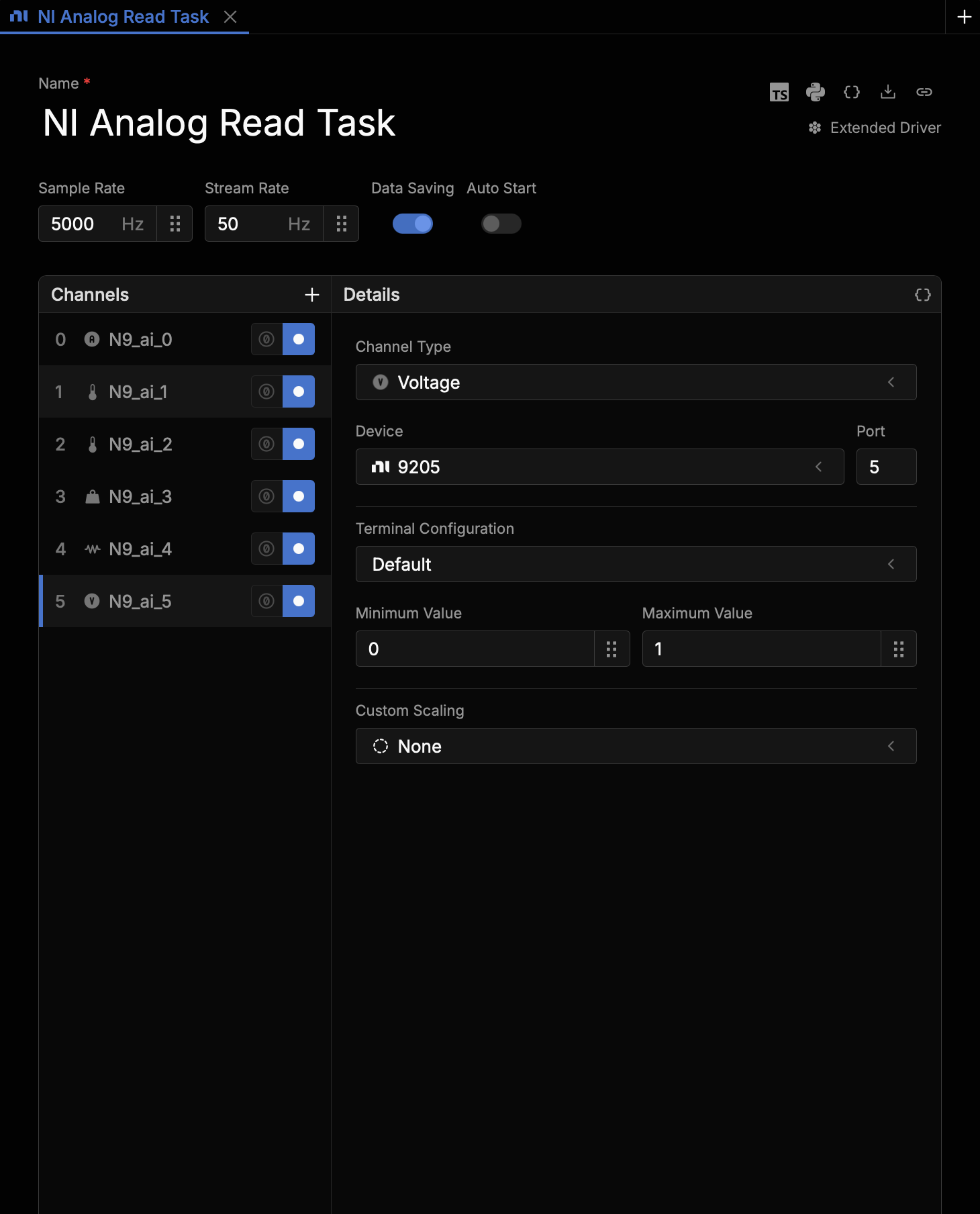Click Stream Rate drag handle dots
This screenshot has height=1214, width=980.
tap(342, 224)
